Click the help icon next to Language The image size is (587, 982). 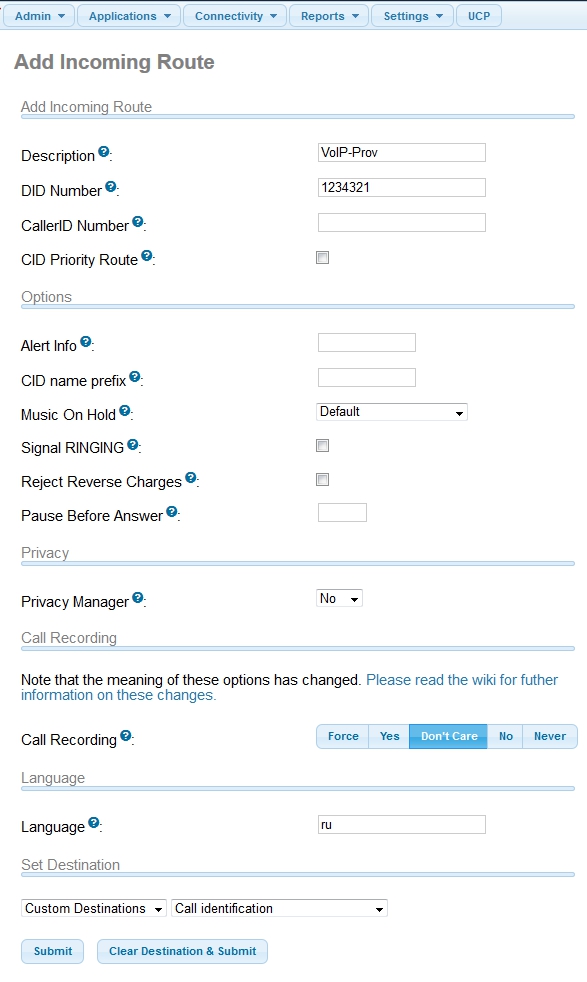[94, 823]
